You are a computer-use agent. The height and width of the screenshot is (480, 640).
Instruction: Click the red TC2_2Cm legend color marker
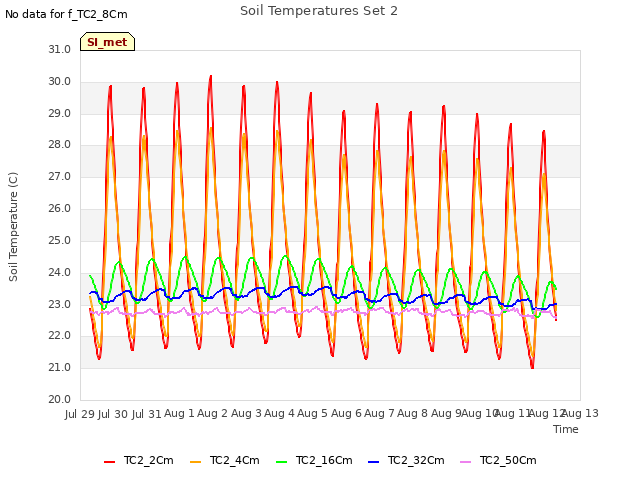(x=109, y=462)
